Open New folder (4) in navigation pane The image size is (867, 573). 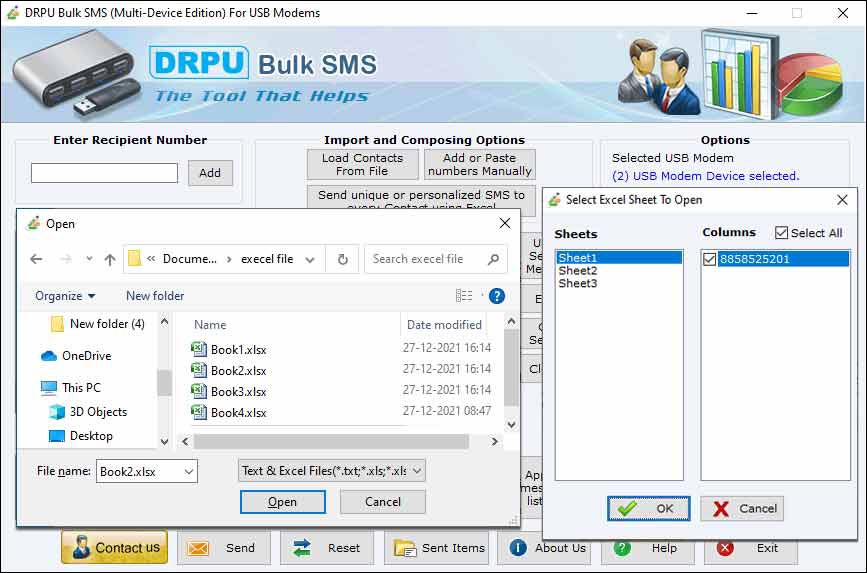click(98, 324)
